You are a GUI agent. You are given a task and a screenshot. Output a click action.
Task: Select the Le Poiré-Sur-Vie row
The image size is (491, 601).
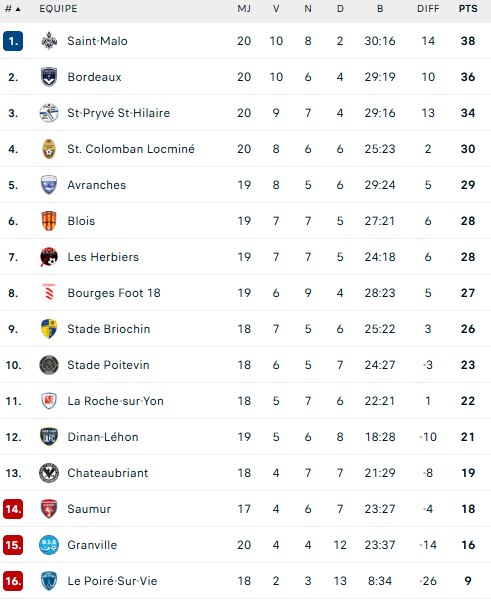coord(245,581)
